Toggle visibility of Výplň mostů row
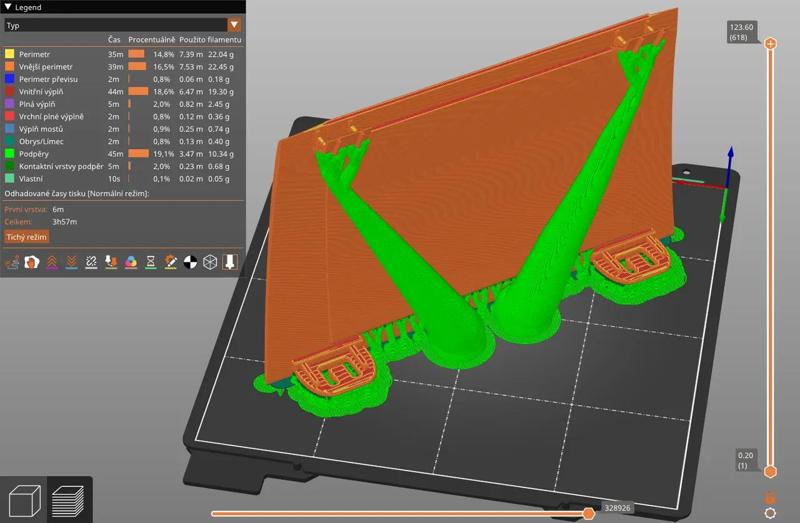 122,129
